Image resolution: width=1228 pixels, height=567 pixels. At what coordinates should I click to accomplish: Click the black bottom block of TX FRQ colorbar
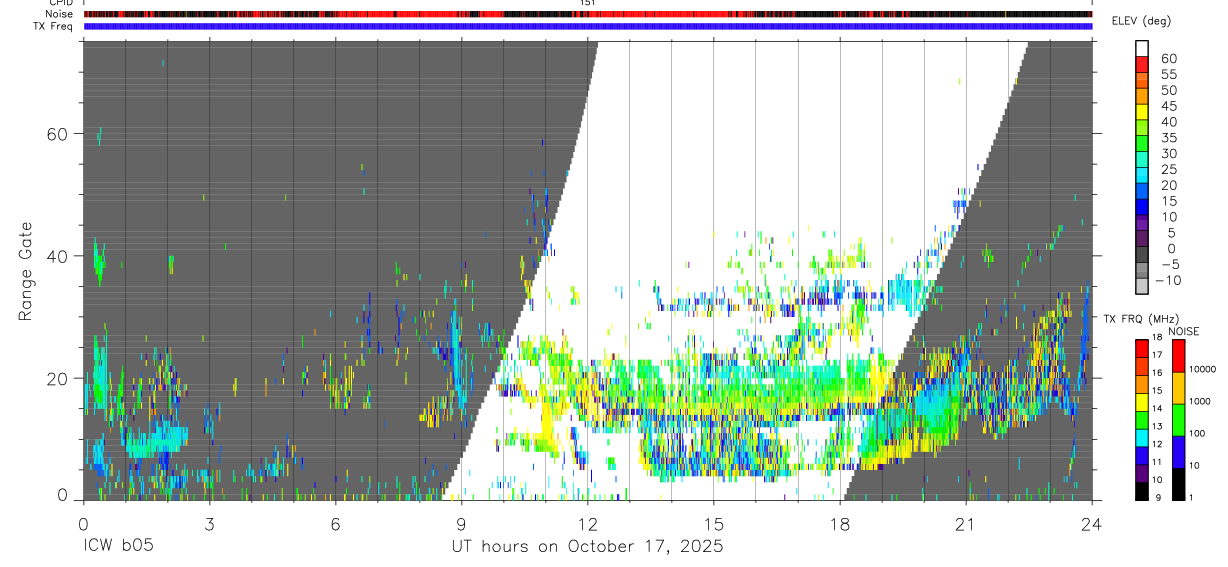pyautogui.click(x=1142, y=490)
